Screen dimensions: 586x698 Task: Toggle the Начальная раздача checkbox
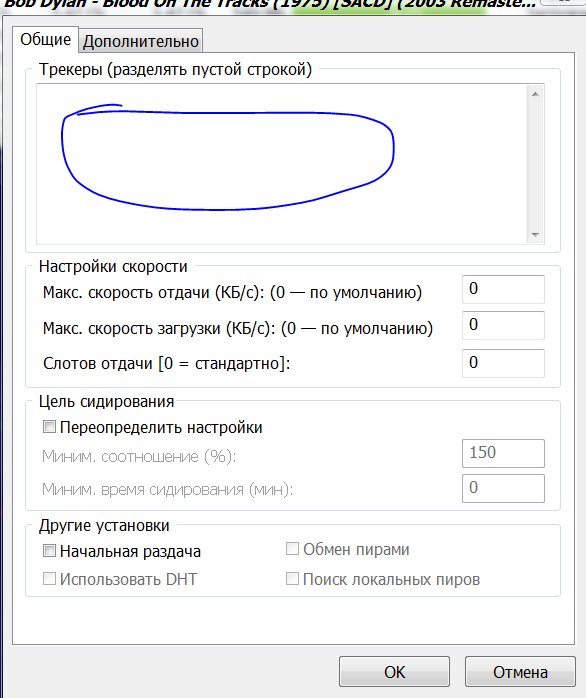(49, 551)
